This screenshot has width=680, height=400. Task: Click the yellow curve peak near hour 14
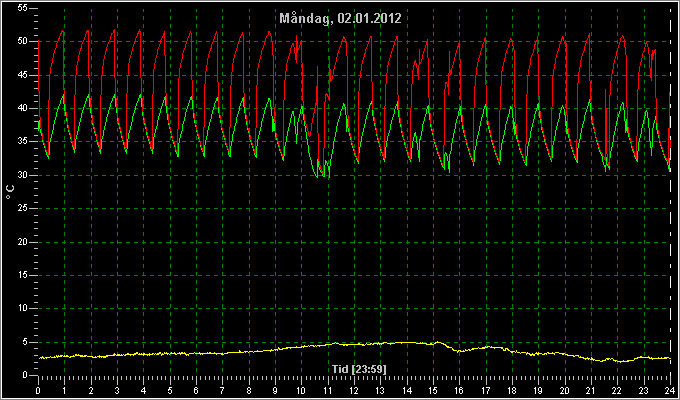point(408,342)
